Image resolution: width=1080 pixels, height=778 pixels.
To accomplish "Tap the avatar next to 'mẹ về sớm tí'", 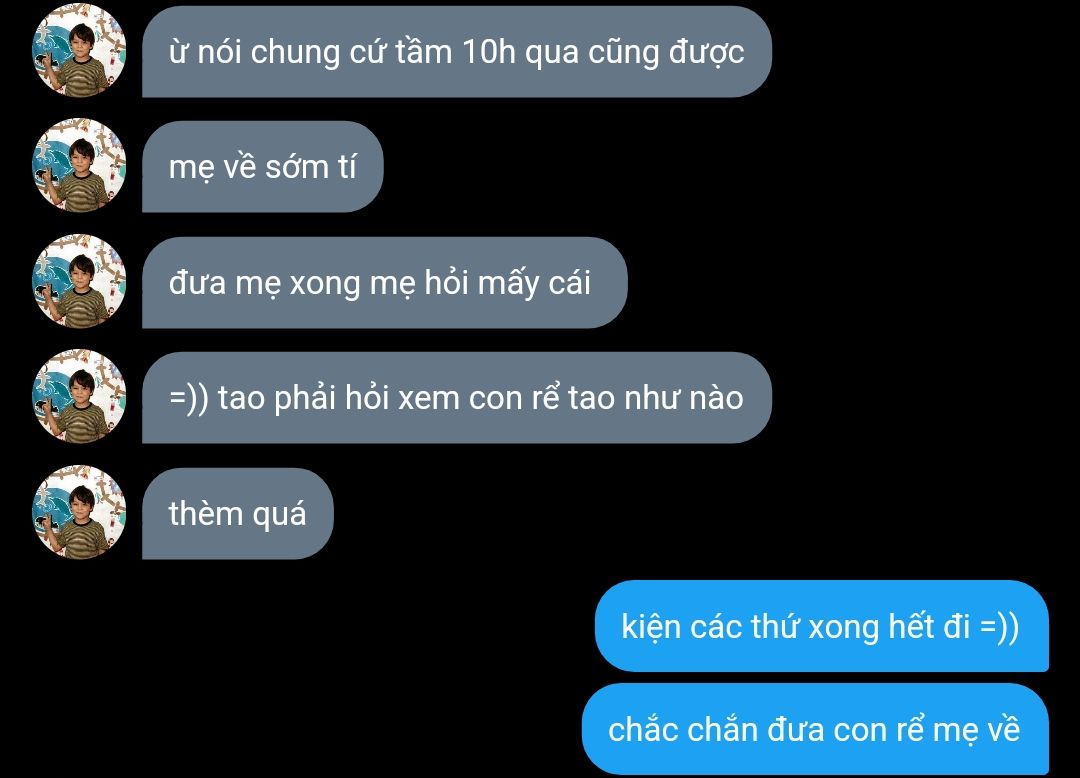I will (x=79, y=165).
